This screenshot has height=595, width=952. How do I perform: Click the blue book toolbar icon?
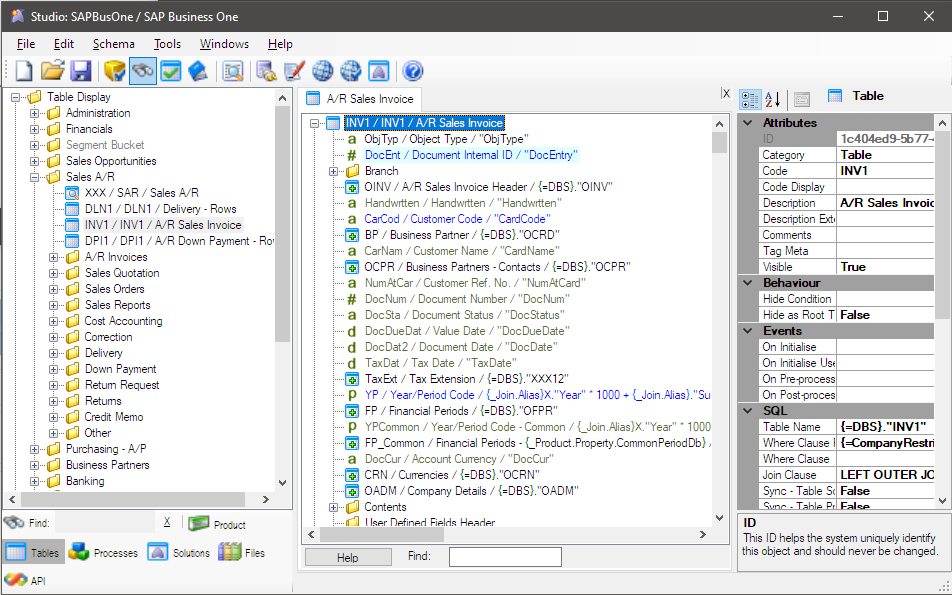(x=198, y=71)
